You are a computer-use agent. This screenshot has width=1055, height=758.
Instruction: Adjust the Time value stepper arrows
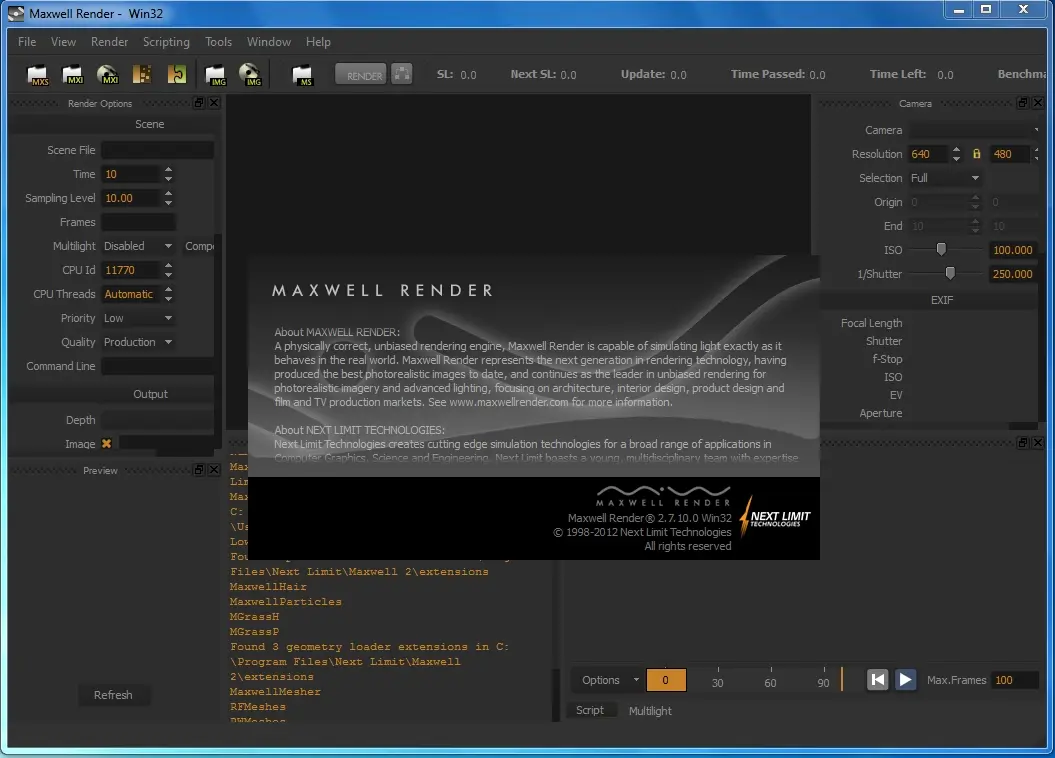[x=168, y=174]
